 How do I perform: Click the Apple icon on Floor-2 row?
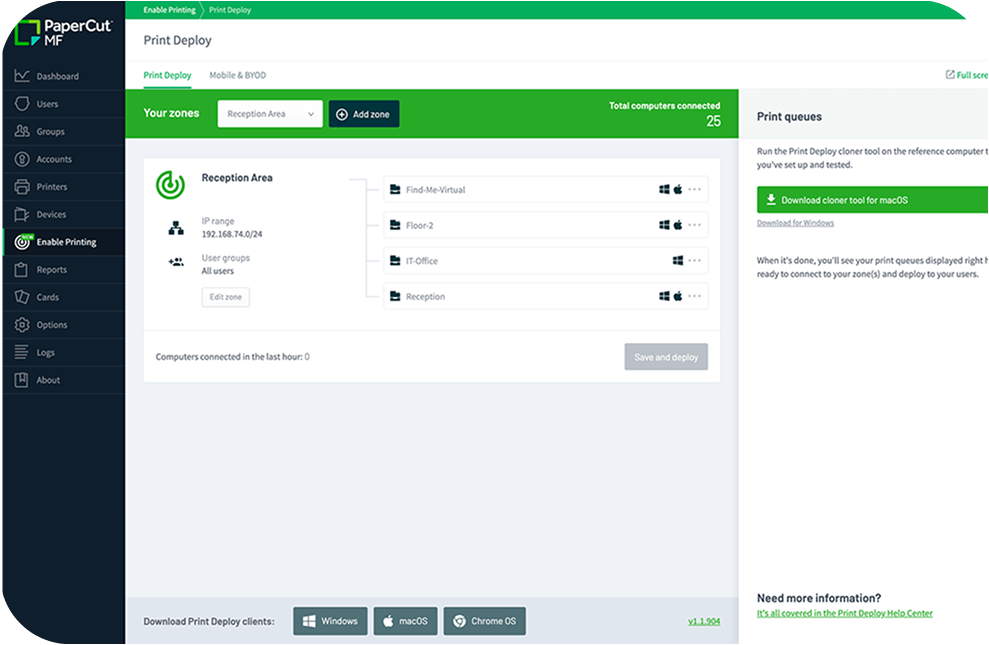pos(678,224)
